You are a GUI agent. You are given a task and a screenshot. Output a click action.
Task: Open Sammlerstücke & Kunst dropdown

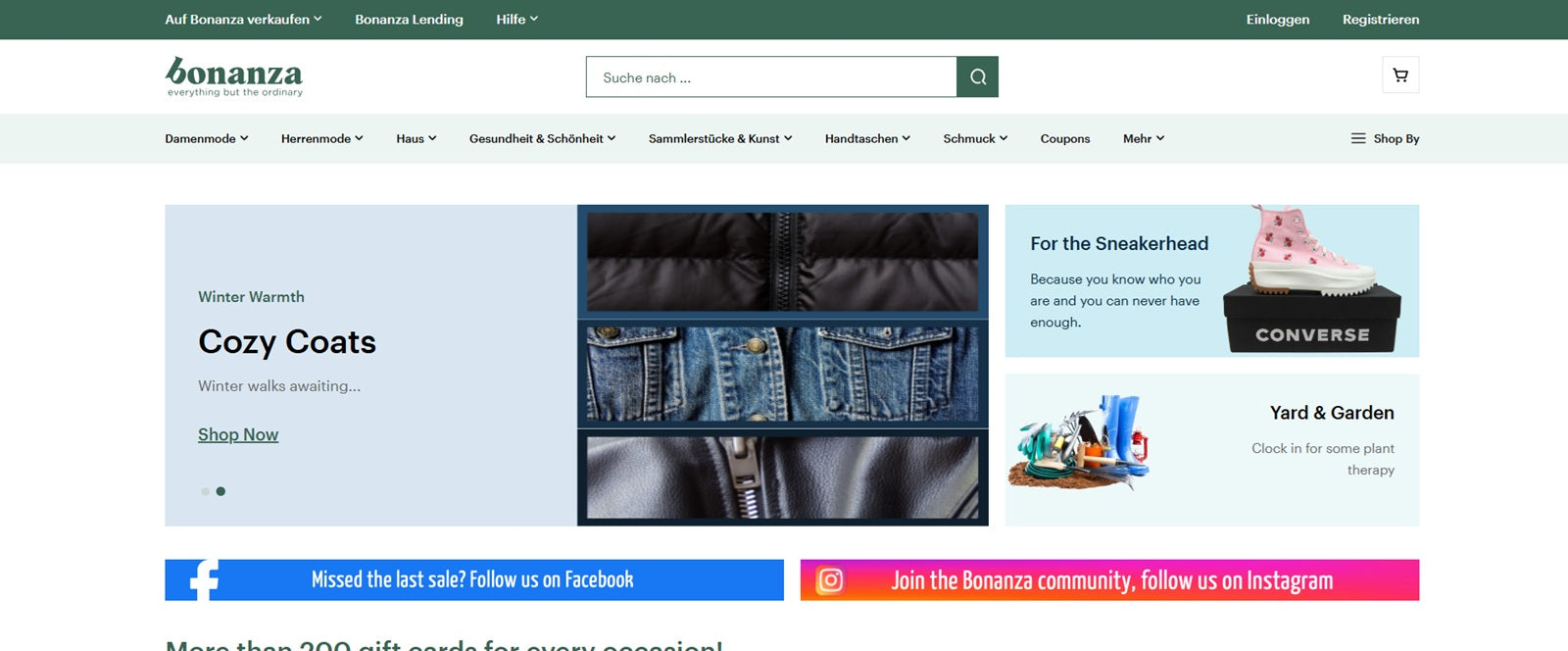[720, 138]
